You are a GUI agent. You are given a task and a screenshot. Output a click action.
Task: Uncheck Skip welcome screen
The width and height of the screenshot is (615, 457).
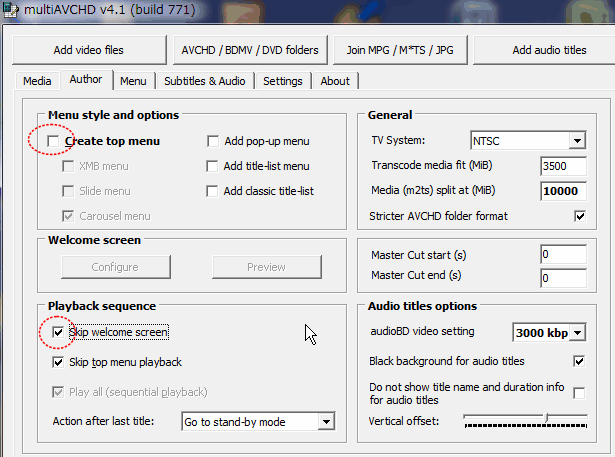pos(58,332)
